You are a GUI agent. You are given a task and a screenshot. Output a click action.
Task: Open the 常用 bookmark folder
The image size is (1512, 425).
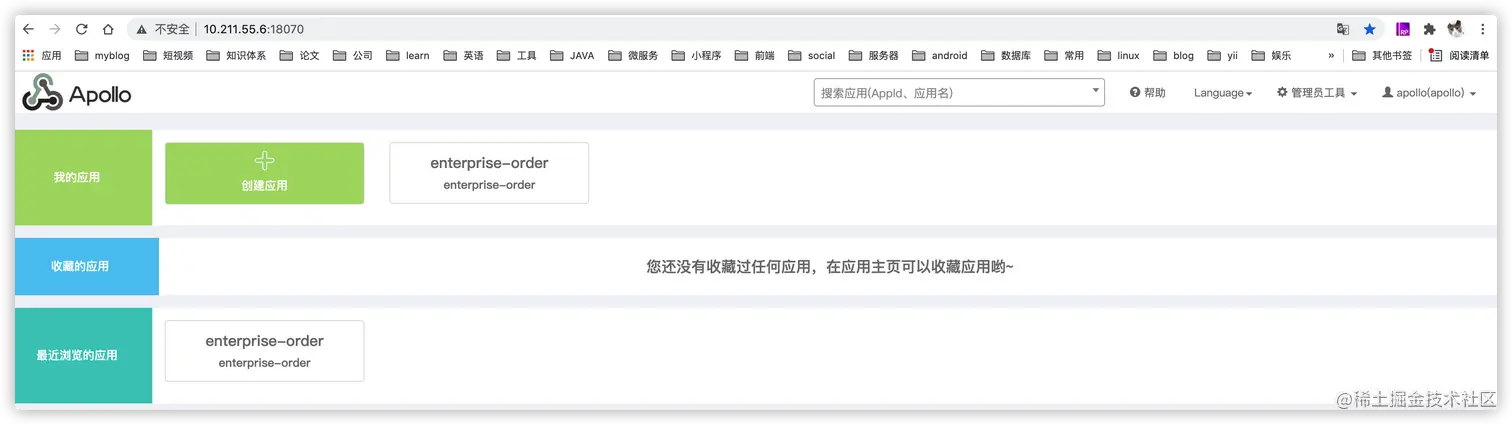1065,56
